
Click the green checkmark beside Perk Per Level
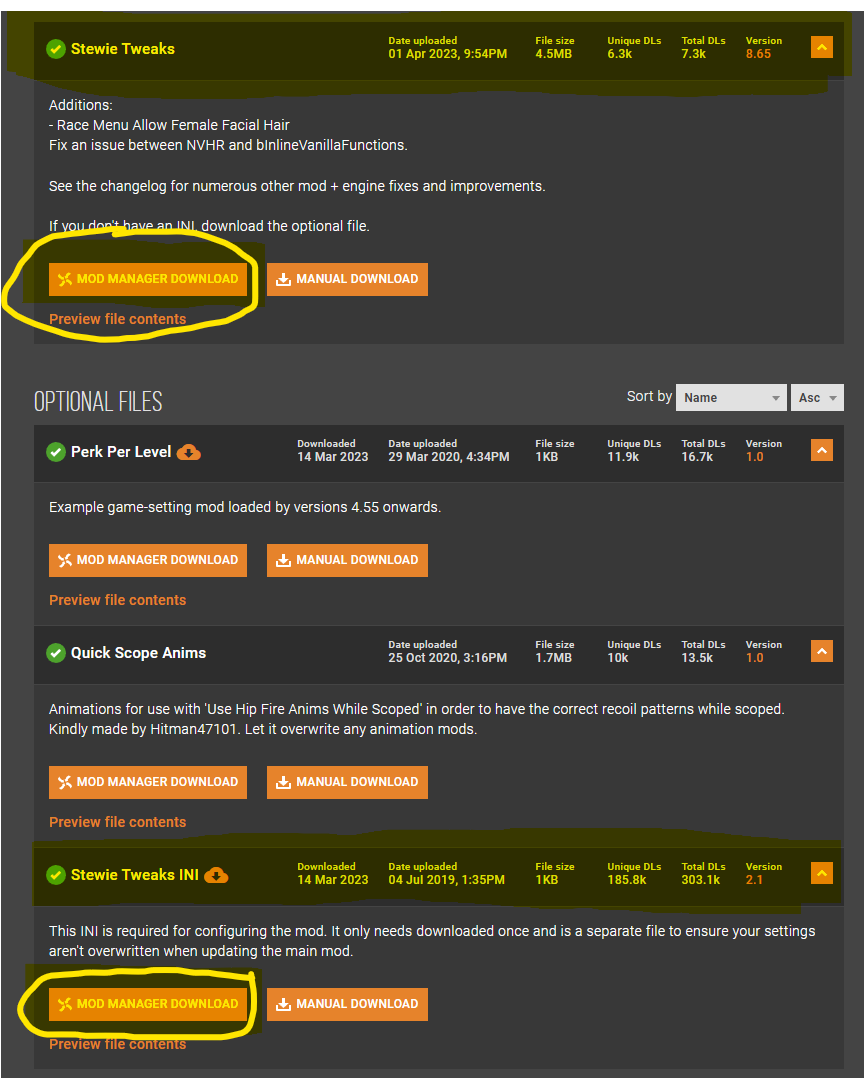point(56,452)
